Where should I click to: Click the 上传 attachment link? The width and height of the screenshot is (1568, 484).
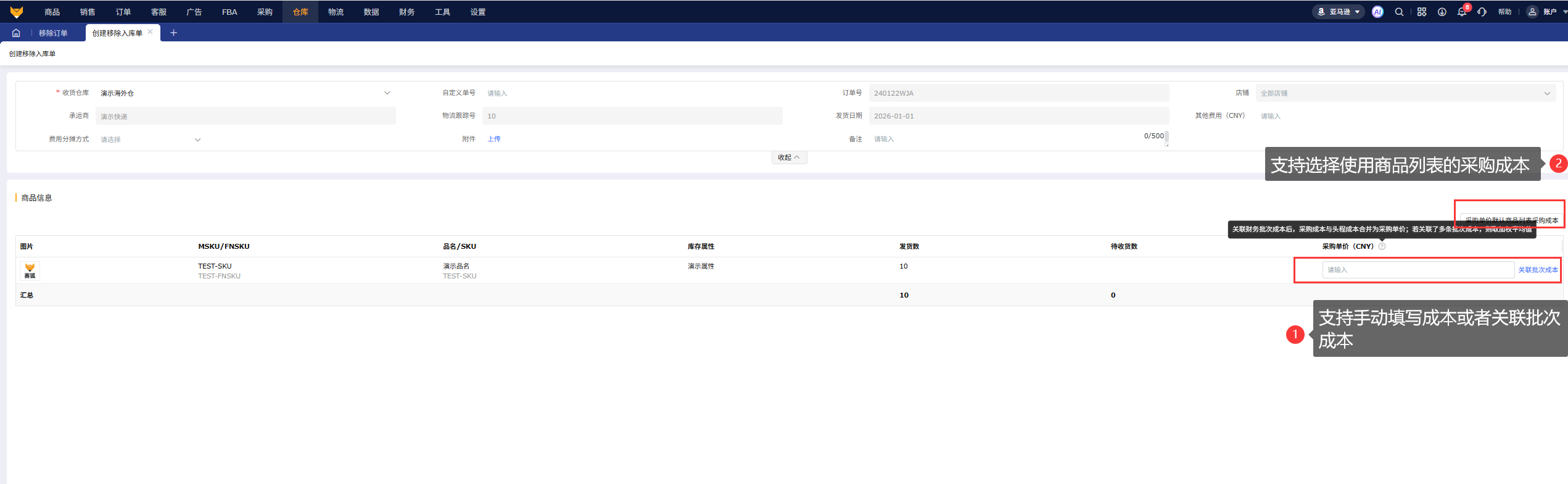494,139
